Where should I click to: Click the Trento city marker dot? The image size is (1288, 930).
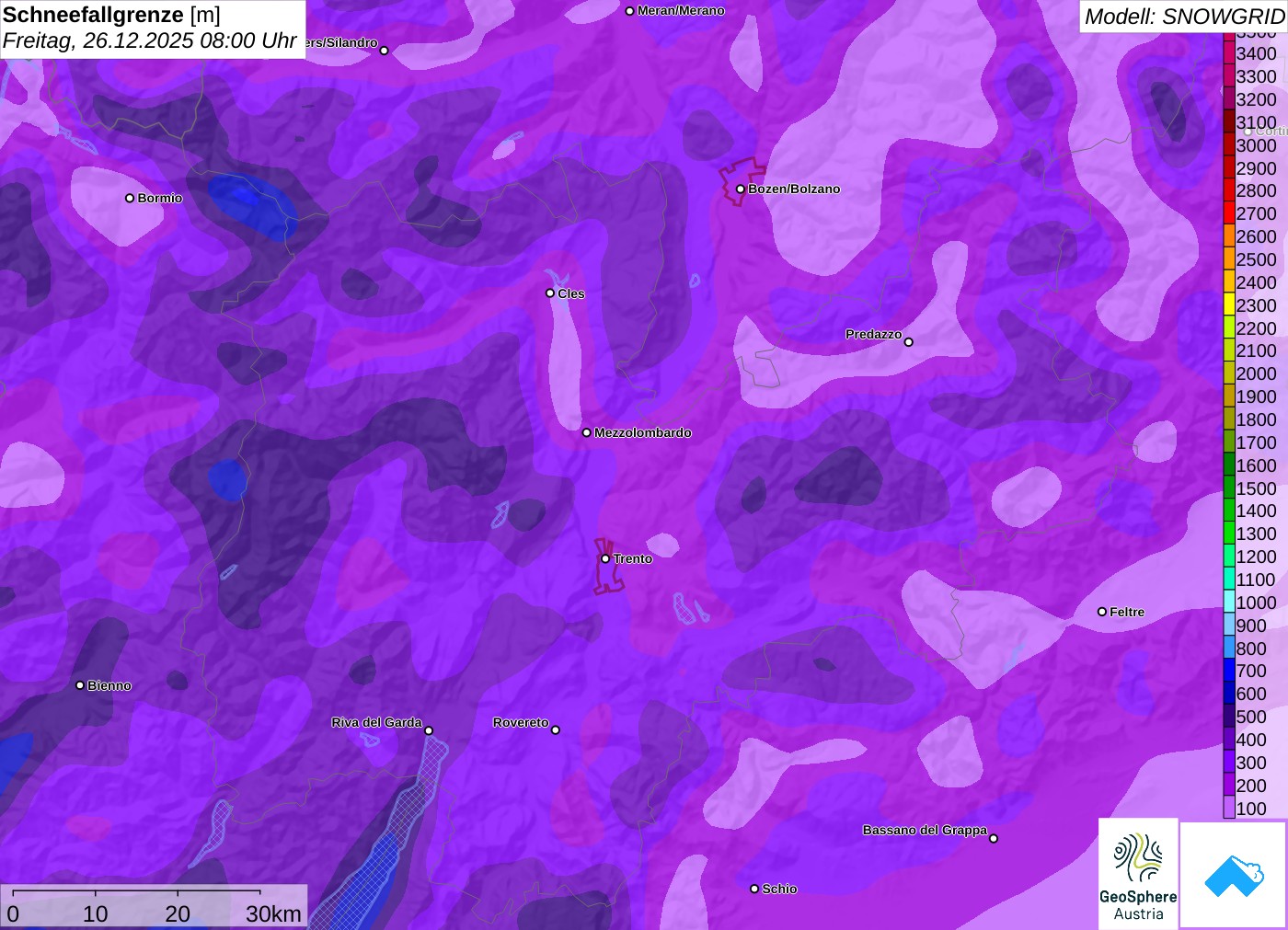pyautogui.click(x=605, y=558)
